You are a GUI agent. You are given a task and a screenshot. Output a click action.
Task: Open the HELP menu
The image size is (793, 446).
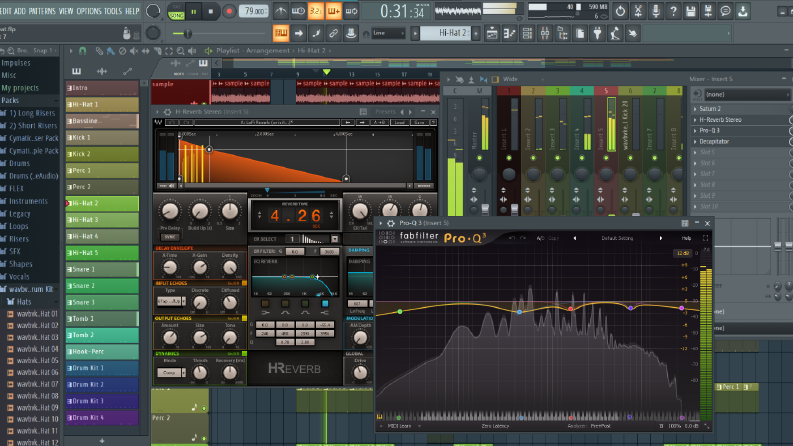132,11
